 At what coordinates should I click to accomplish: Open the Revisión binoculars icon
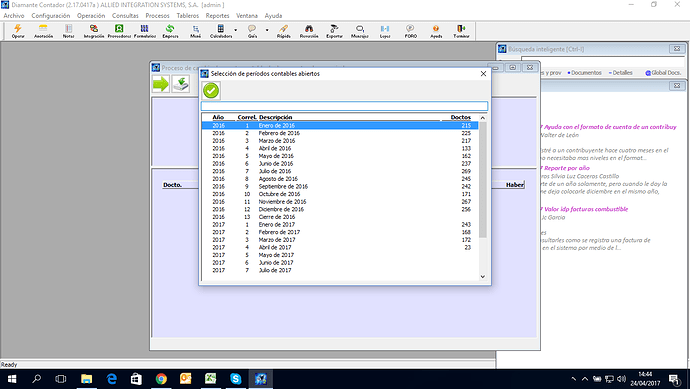pos(309,31)
